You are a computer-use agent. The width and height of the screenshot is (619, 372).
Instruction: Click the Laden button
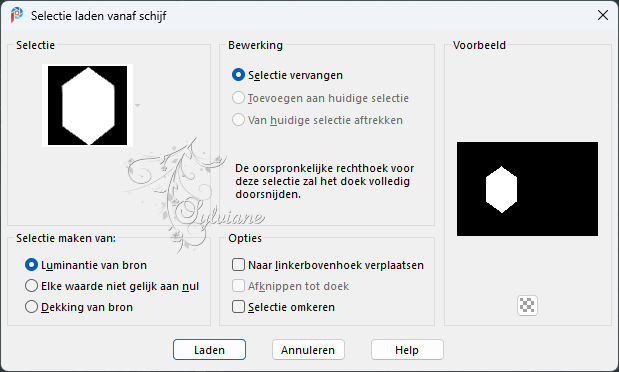pos(209,350)
